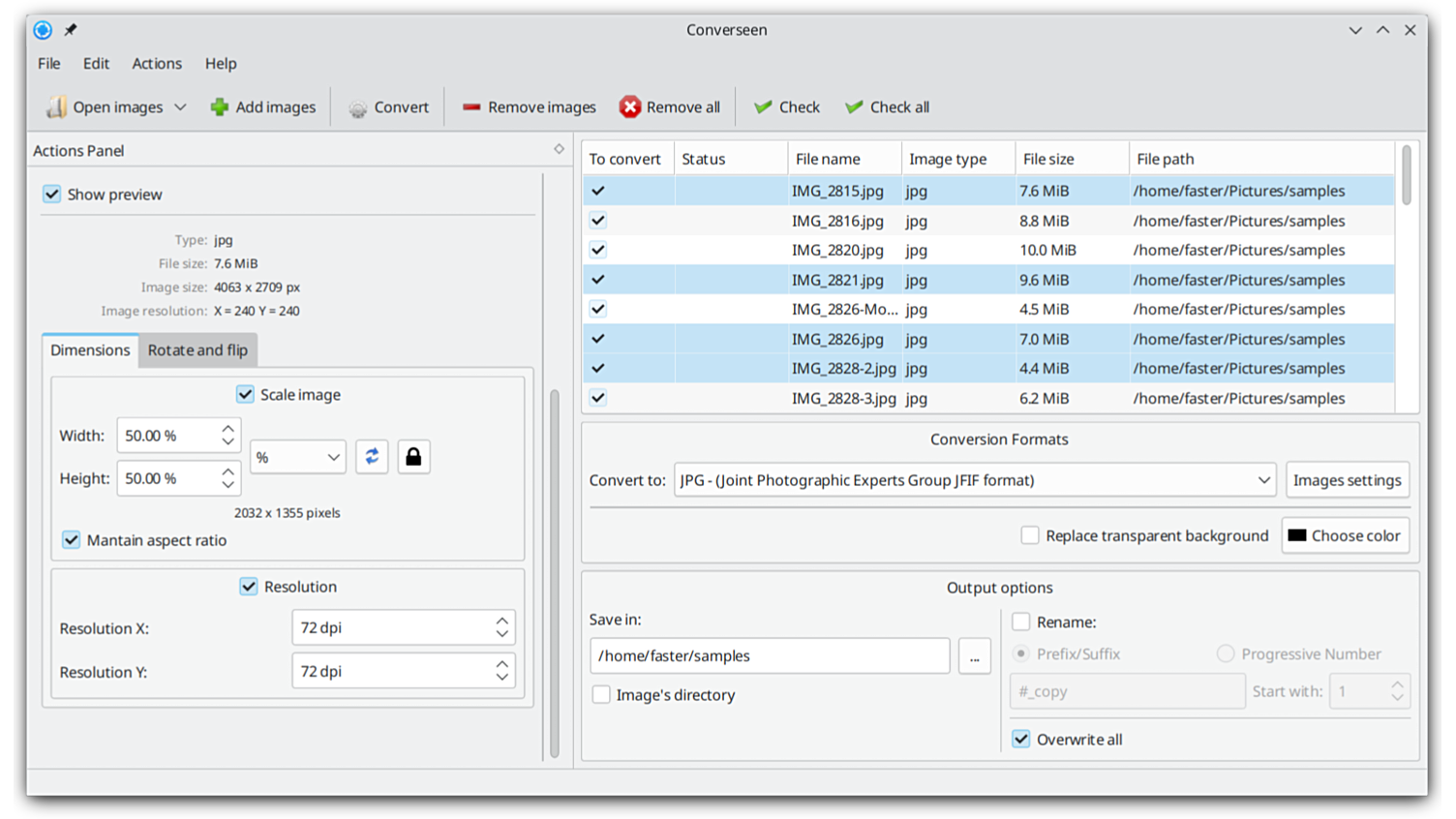The height and width of the screenshot is (819, 1456).
Task: Float the Actions Panel using diamond icon
Action: pyautogui.click(x=559, y=149)
